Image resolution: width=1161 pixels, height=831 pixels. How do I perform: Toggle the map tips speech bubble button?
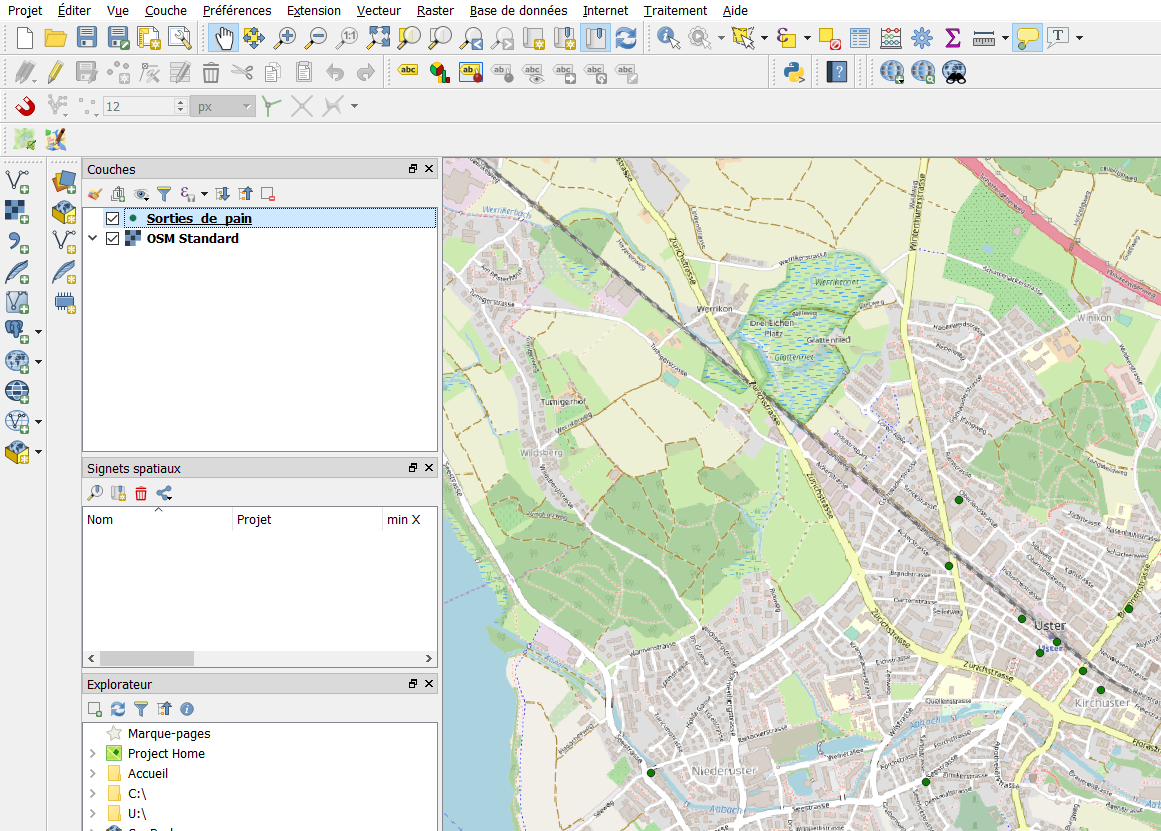tap(1027, 39)
